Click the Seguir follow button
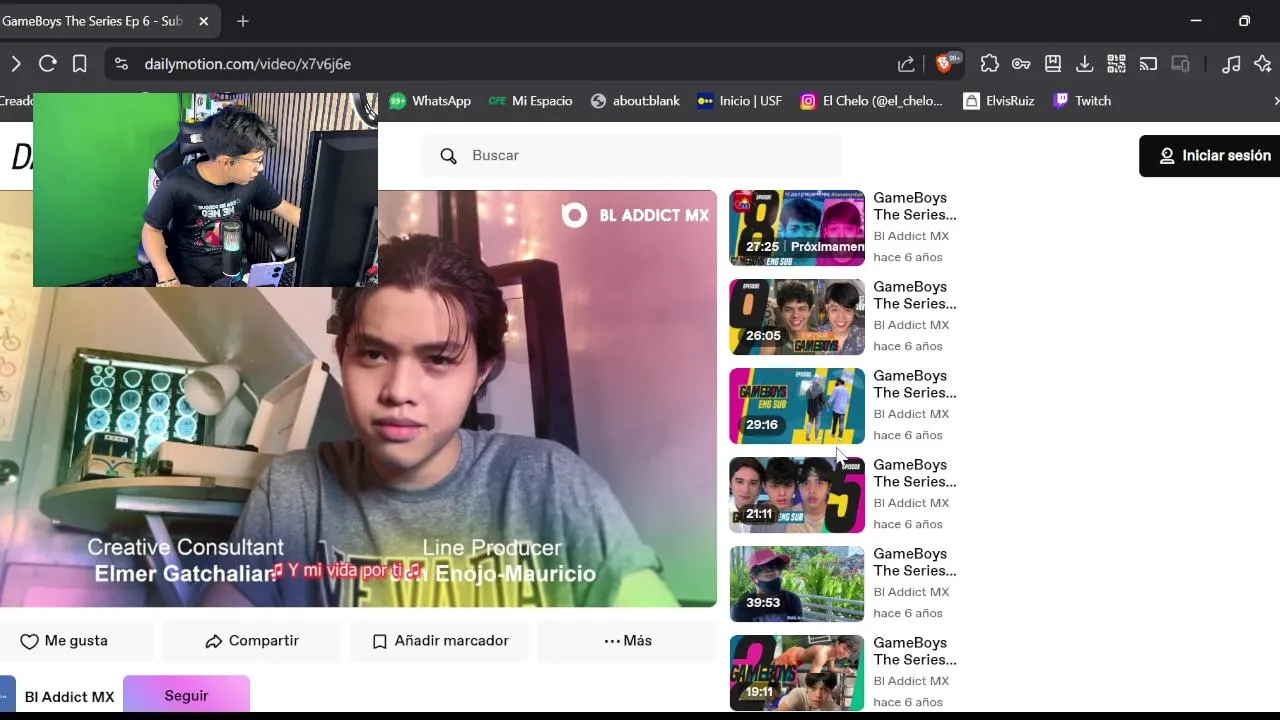Screen dimensions: 1280x720 tap(186, 696)
